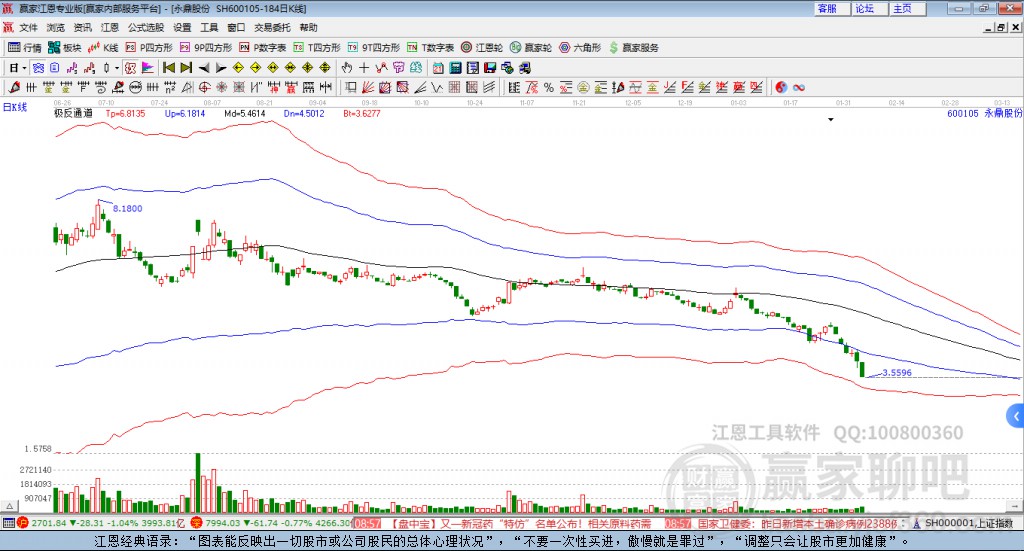Image resolution: width=1024 pixels, height=551 pixels.
Task: Click the 论坛 forum button
Action: pos(870,8)
